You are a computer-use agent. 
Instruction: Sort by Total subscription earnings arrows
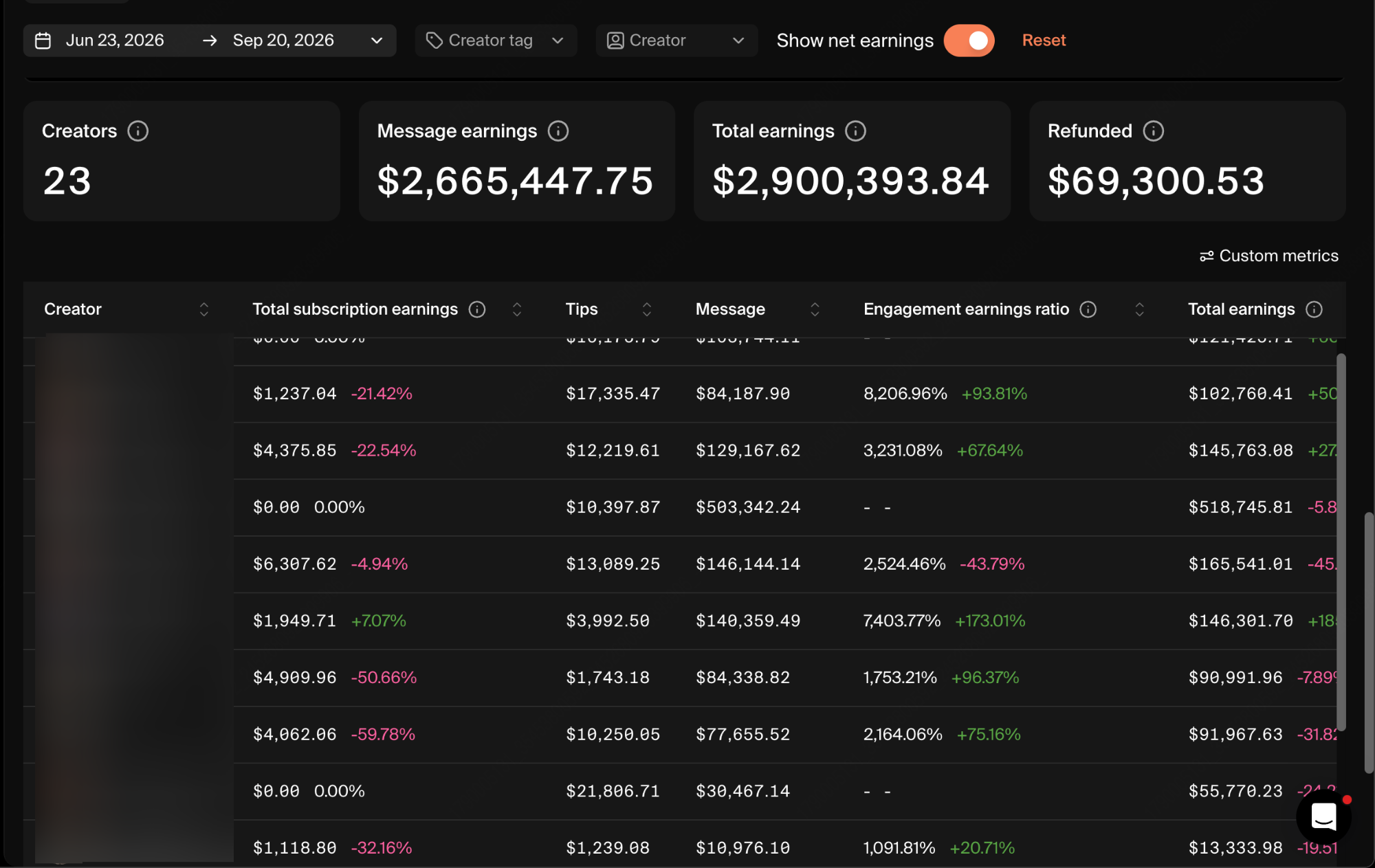(x=517, y=309)
